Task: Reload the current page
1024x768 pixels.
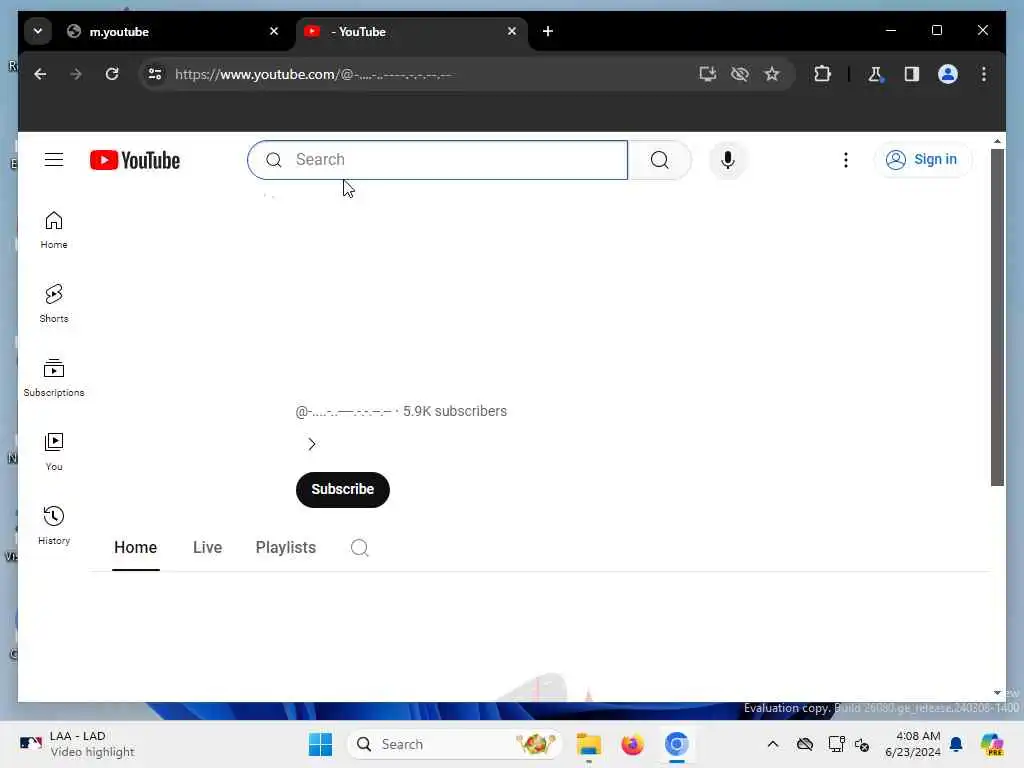Action: click(x=112, y=74)
